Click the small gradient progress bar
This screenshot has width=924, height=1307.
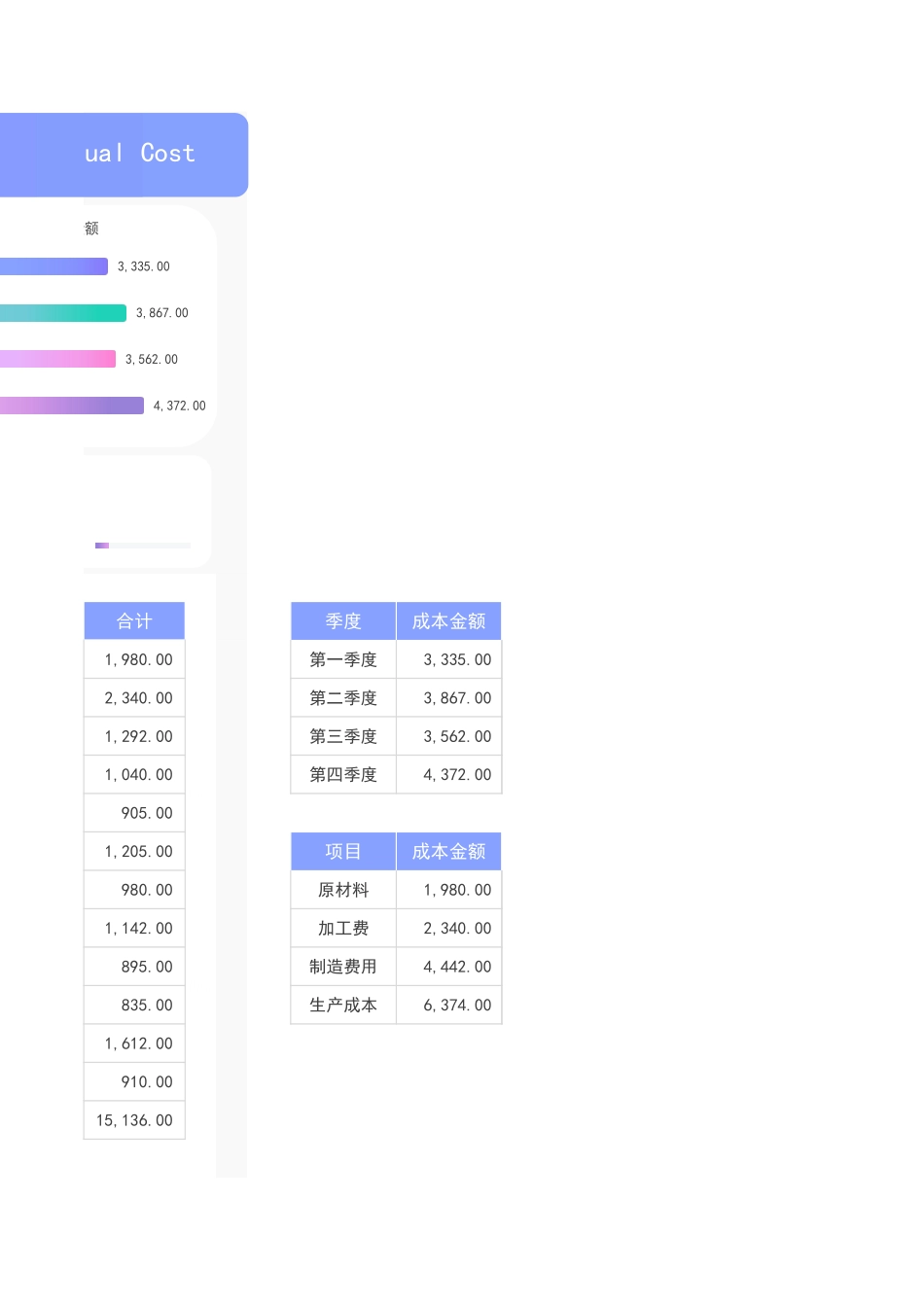(x=102, y=546)
